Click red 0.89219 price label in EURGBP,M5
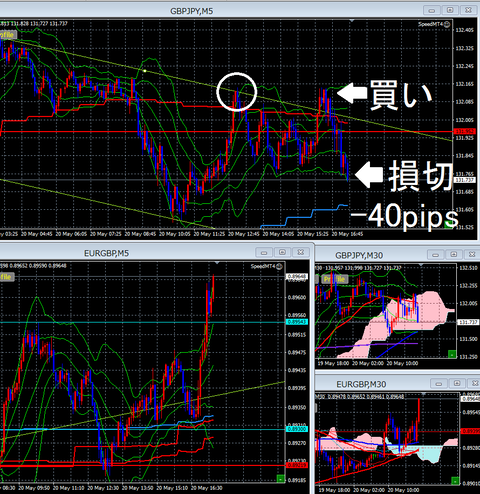The height and width of the screenshot is (494, 480). pos(297,465)
